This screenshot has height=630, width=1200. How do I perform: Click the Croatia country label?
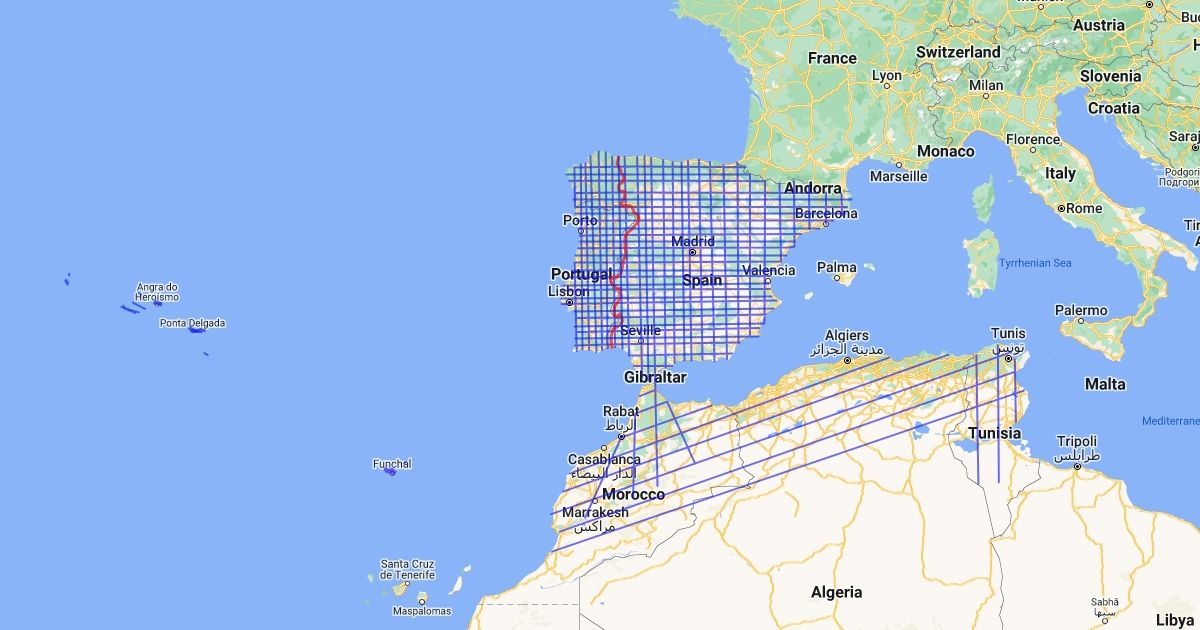[x=1113, y=108]
